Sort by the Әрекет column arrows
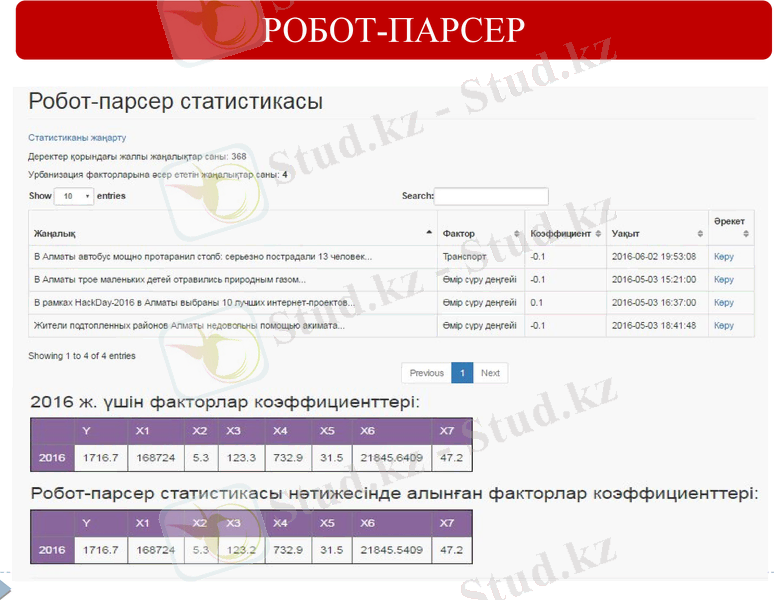The image size is (774, 600). point(746,233)
